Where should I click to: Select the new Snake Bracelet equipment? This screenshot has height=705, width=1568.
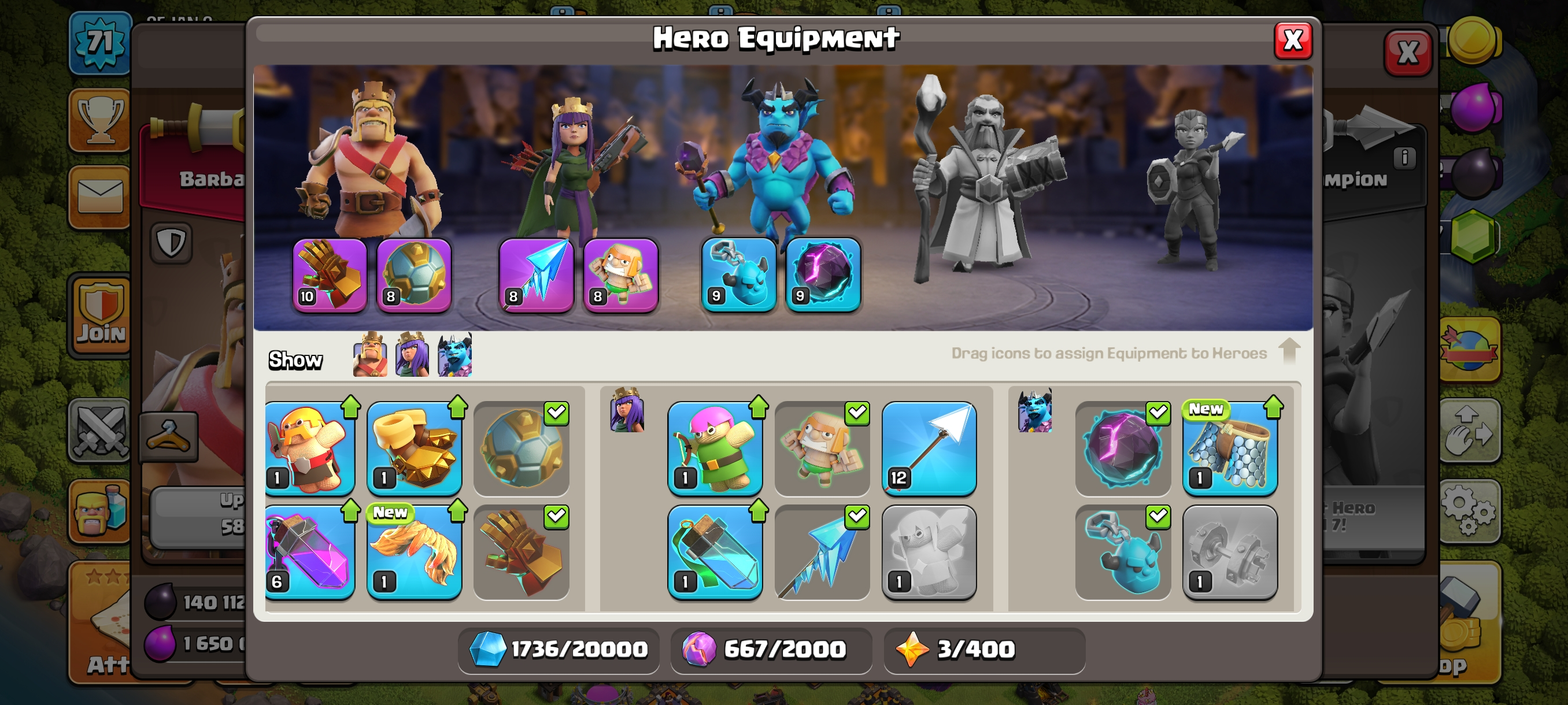coord(415,552)
